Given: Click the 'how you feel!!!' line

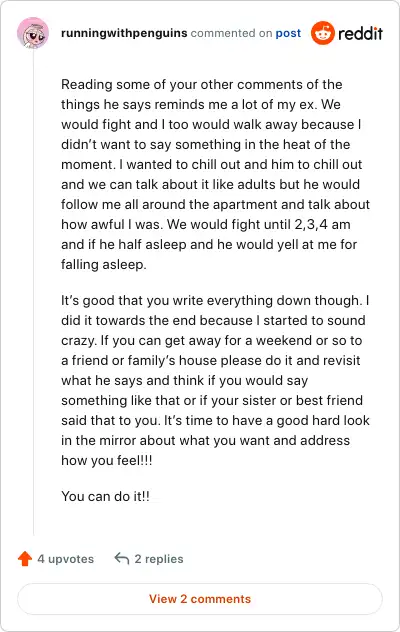Looking at the screenshot, I should [106, 460].
